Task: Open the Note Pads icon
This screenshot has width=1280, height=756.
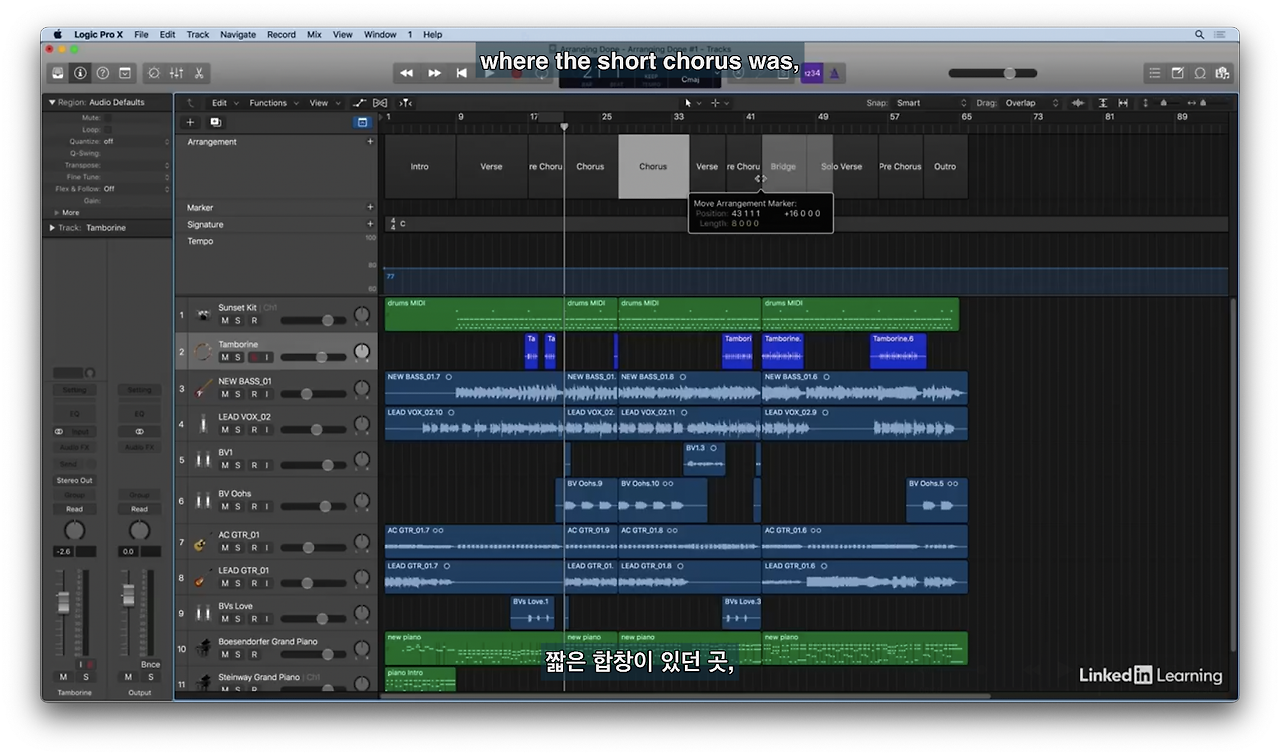Action: 1177,73
